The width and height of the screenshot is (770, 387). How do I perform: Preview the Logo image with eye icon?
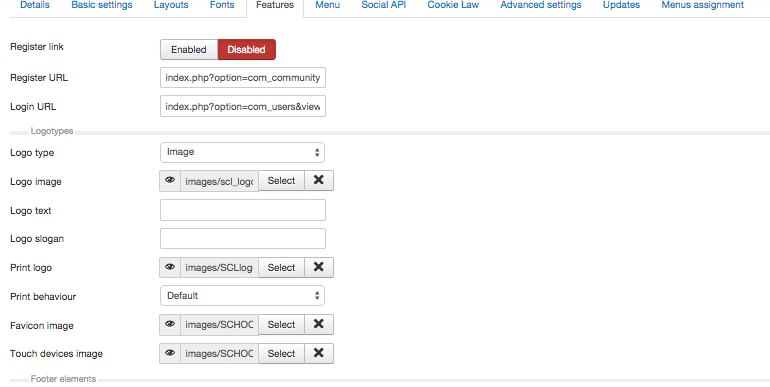click(170, 181)
